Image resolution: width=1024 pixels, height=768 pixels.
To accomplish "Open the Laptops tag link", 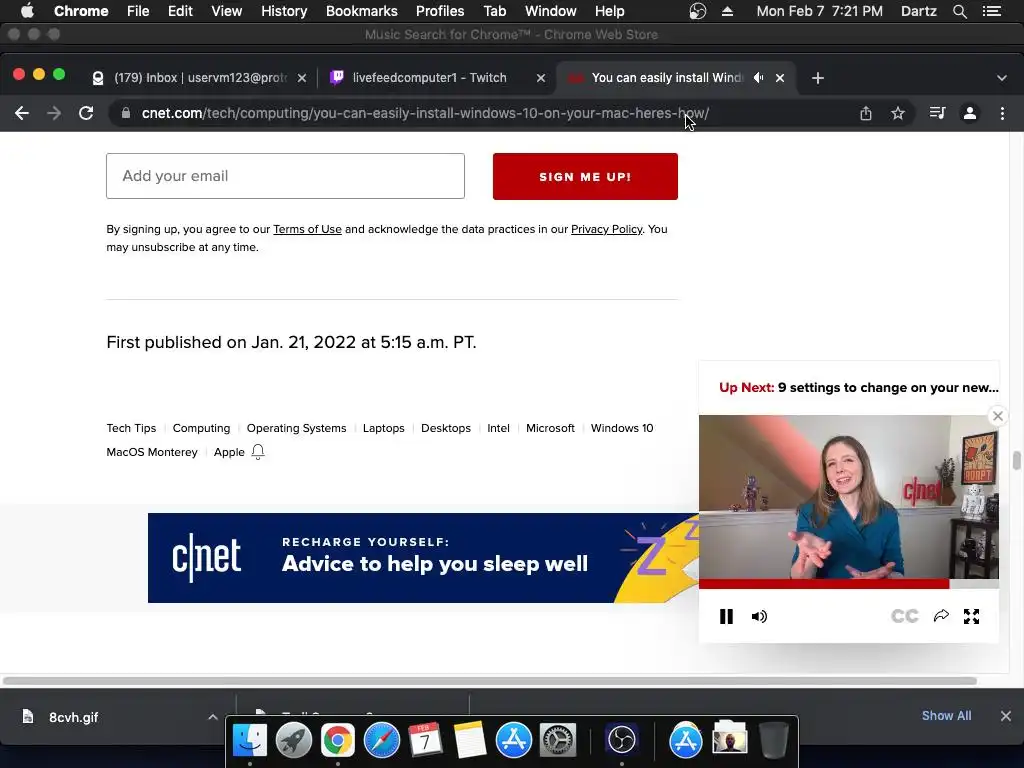I will (x=383, y=428).
